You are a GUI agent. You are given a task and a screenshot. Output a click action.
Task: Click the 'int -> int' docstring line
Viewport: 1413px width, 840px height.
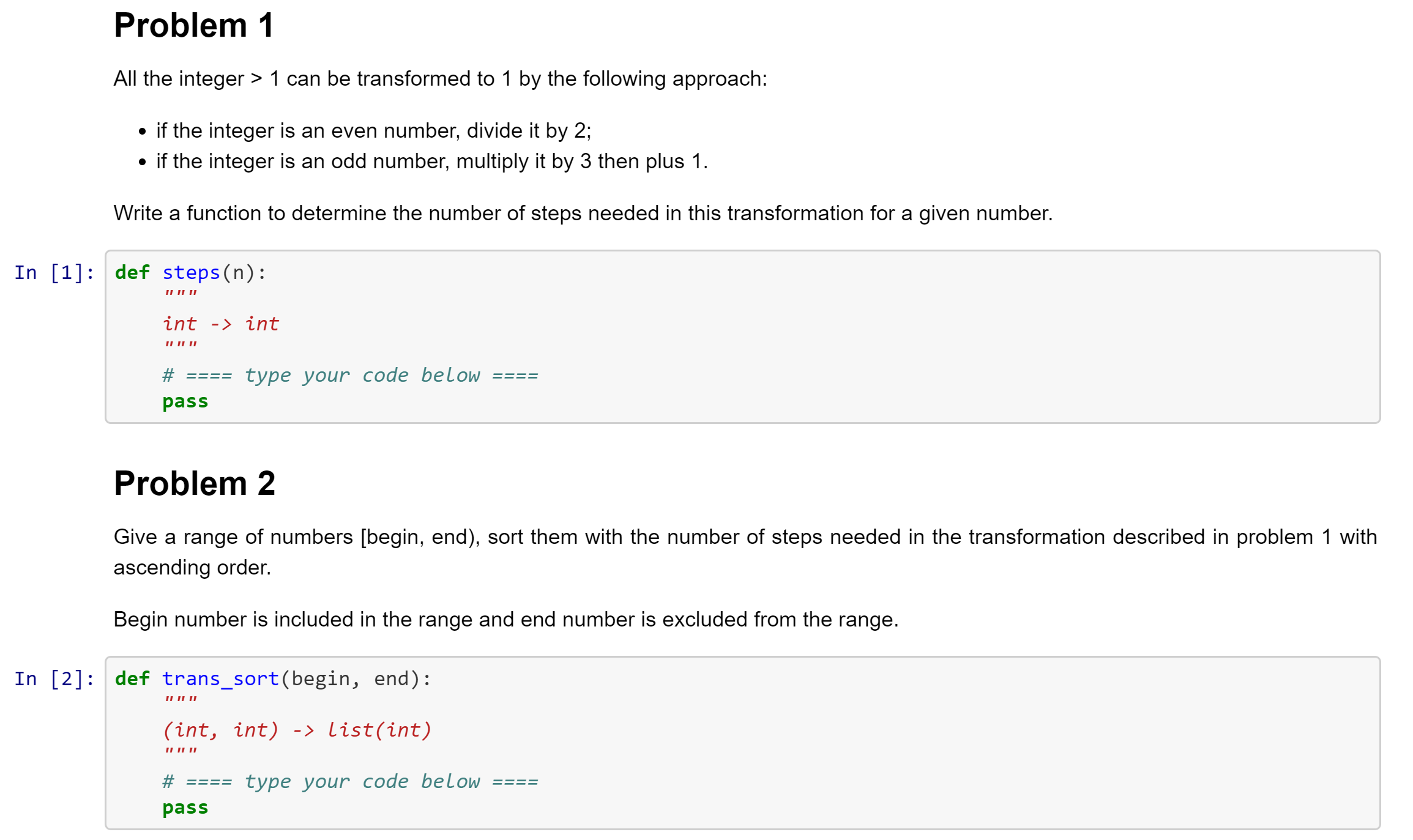[x=221, y=324]
